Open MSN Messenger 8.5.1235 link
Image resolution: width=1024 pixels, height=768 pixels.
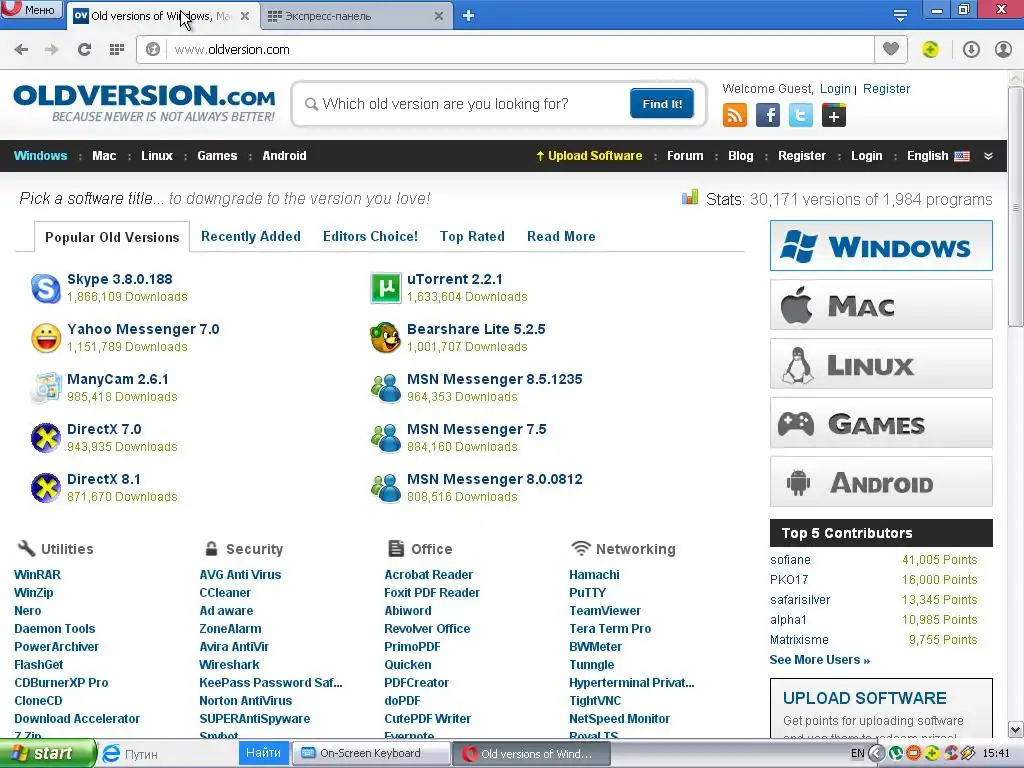click(x=494, y=379)
